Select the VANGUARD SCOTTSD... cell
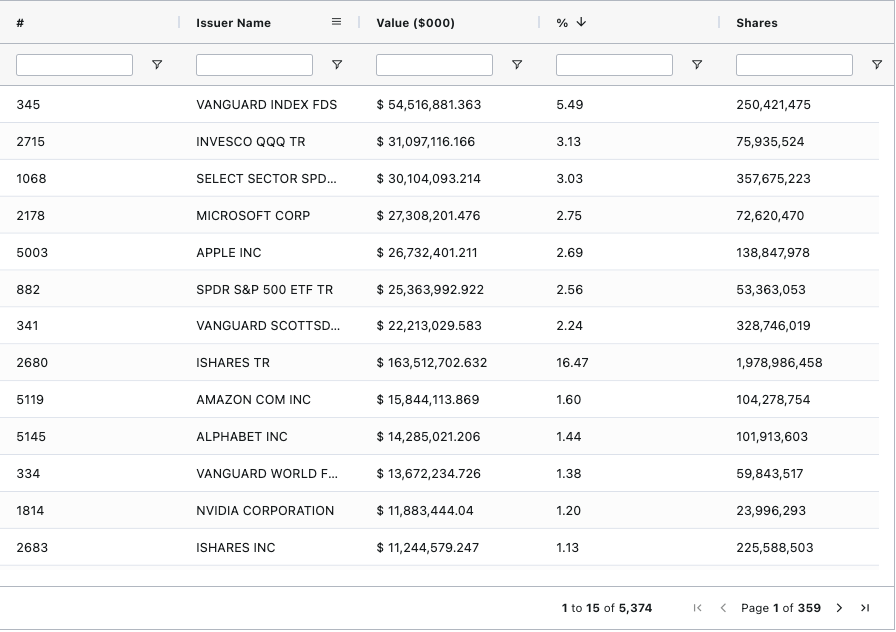Screen dimensions: 896x632 268,326
